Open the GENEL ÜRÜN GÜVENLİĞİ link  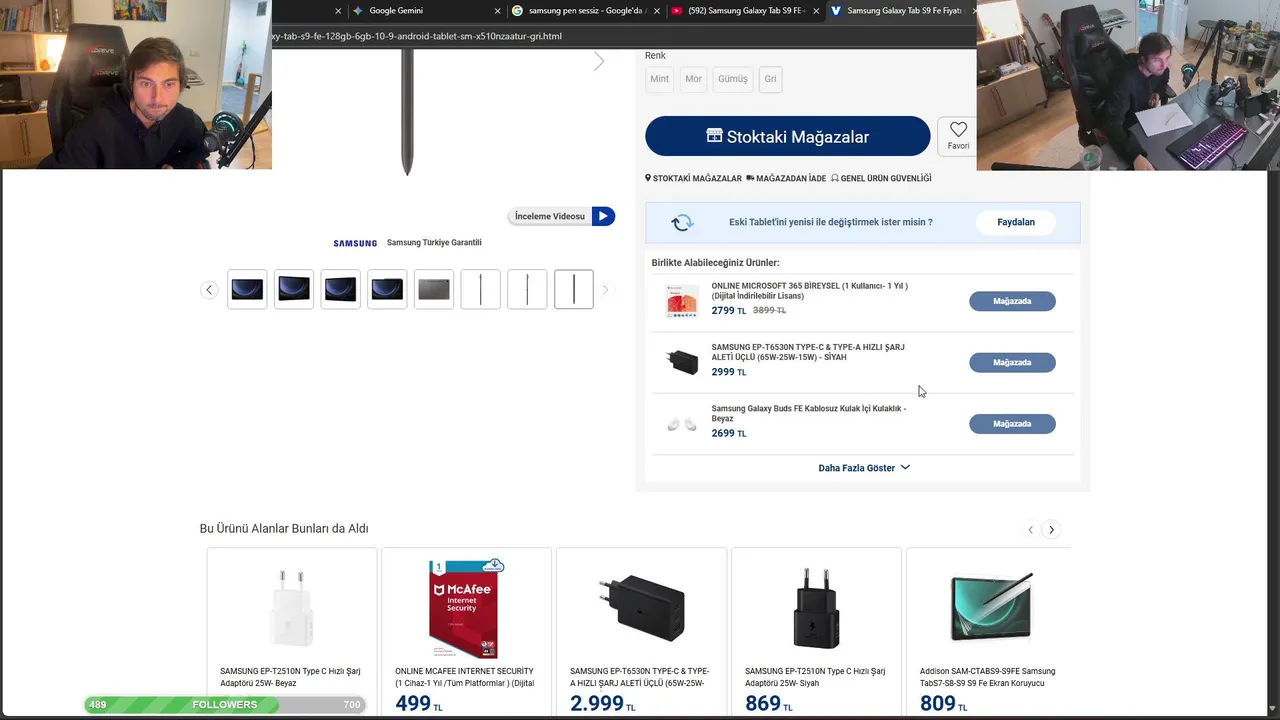coord(881,178)
